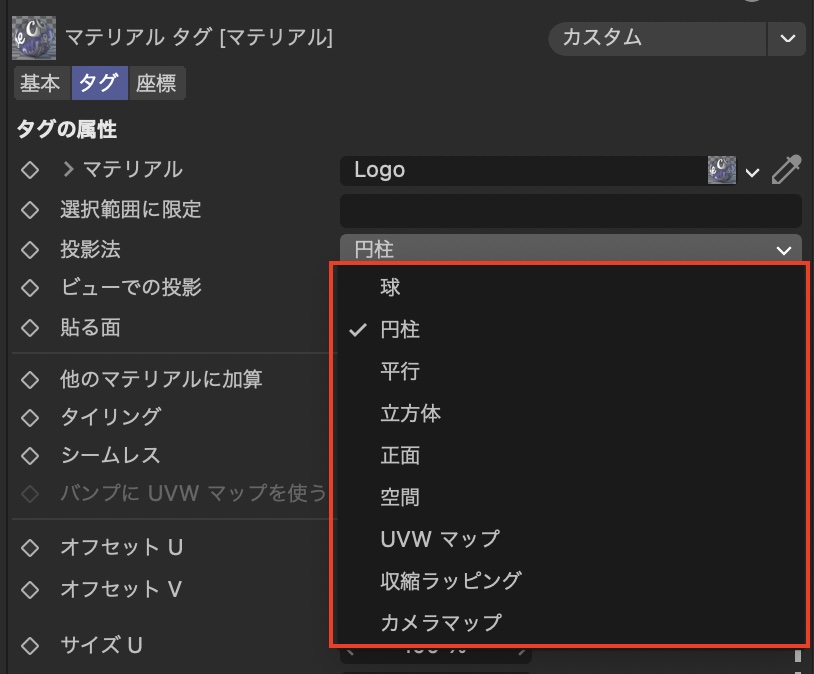Screen dimensions: 814x674
Task: Switch to the 基本 tab
Action: click(41, 84)
